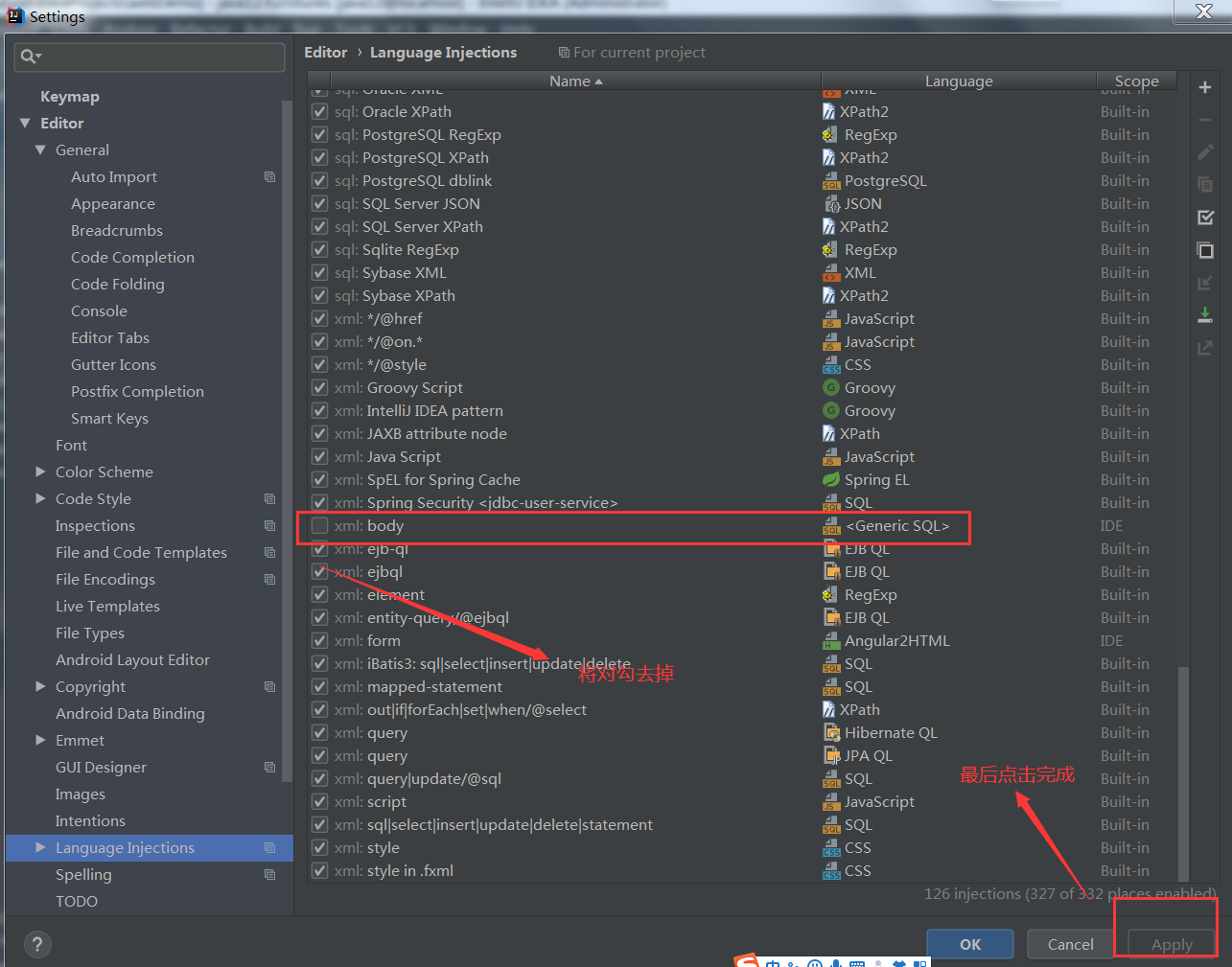Viewport: 1232px width, 967px height.
Task: Click the Help question mark button
Action: [x=37, y=944]
